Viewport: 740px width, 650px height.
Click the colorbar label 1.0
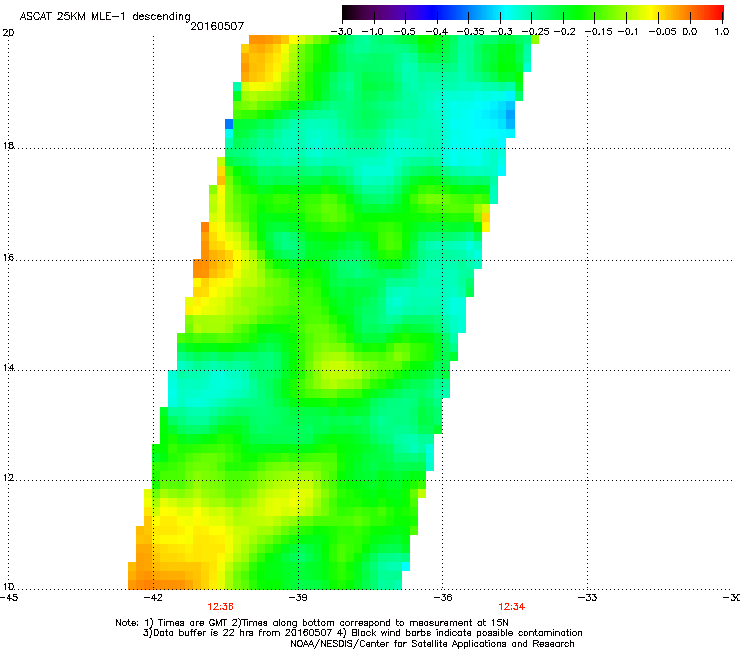(x=722, y=32)
